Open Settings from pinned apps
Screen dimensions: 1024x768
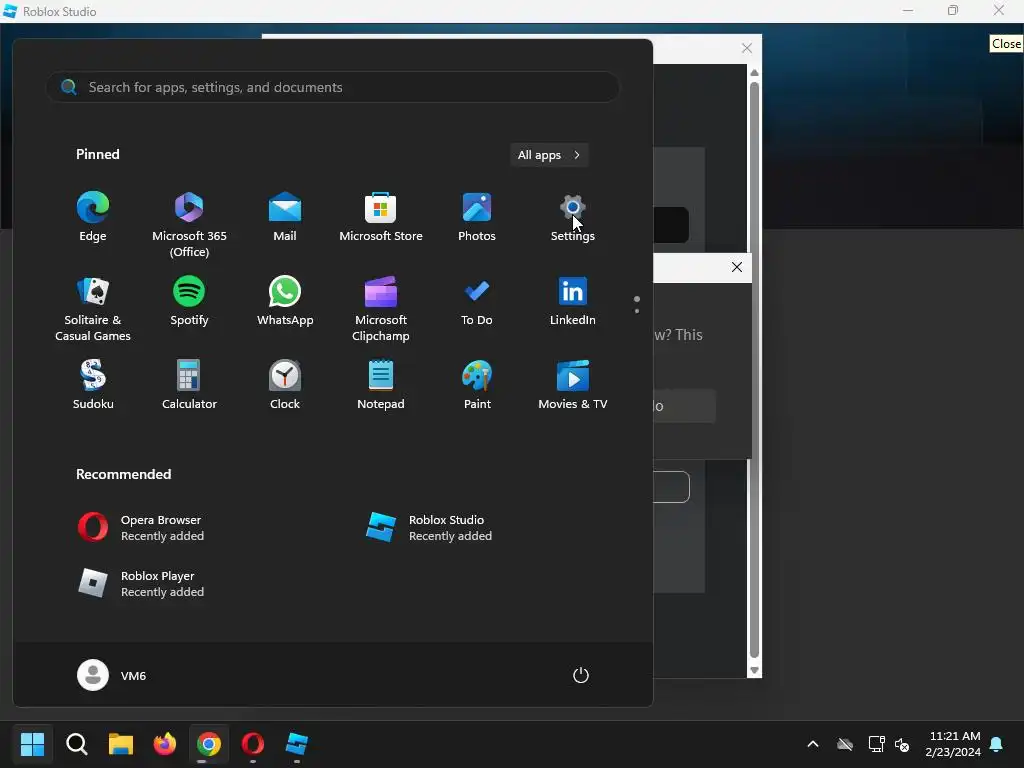click(x=573, y=217)
